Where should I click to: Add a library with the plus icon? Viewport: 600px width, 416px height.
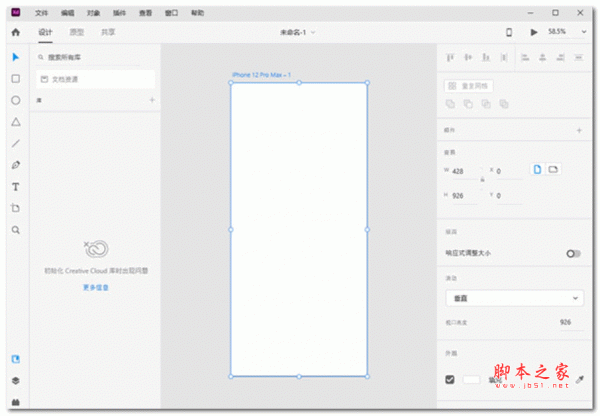click(152, 100)
